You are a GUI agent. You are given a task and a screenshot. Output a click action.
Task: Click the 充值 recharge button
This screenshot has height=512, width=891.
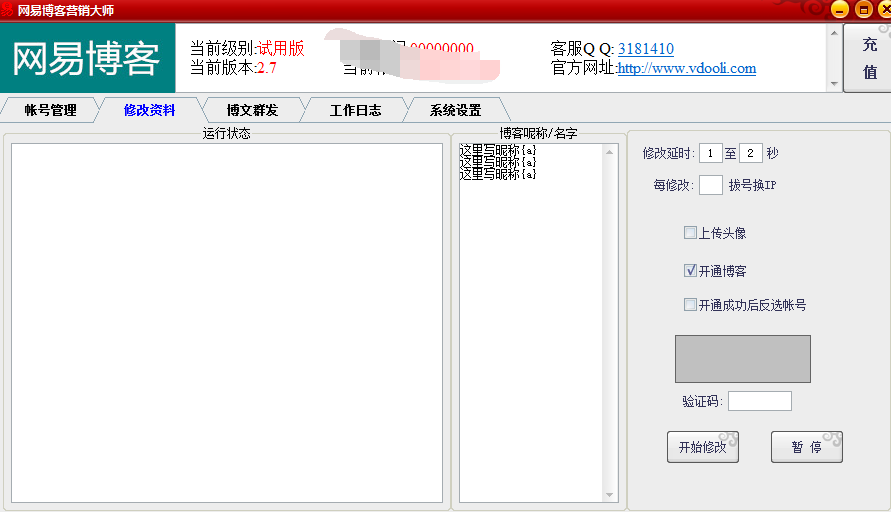[868, 58]
